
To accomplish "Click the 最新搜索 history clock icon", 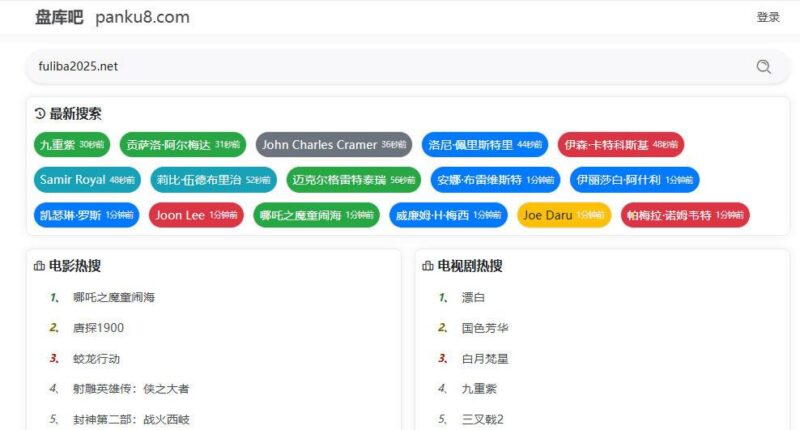I will click(x=40, y=114).
